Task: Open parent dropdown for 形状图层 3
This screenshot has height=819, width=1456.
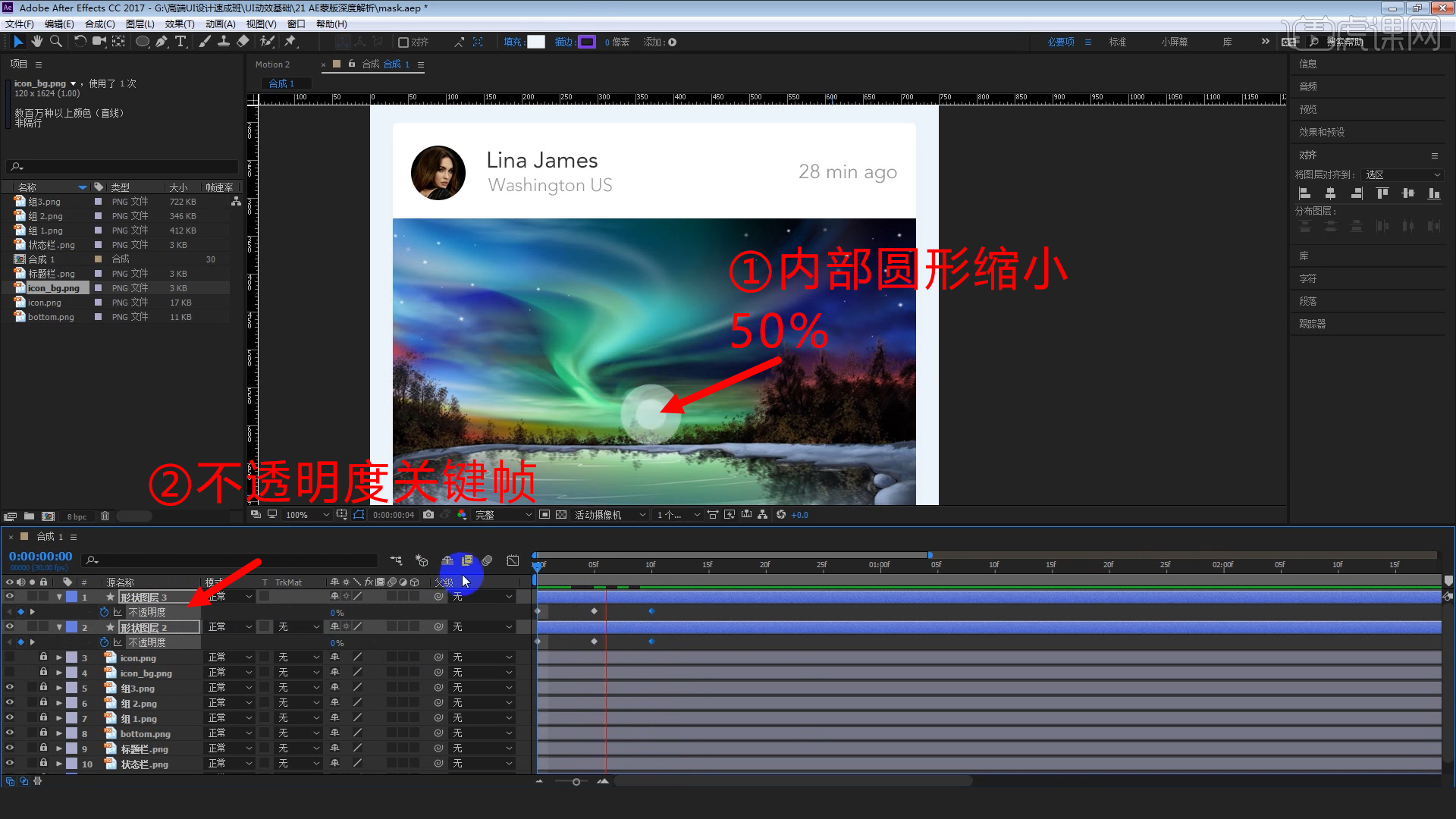Action: click(483, 597)
